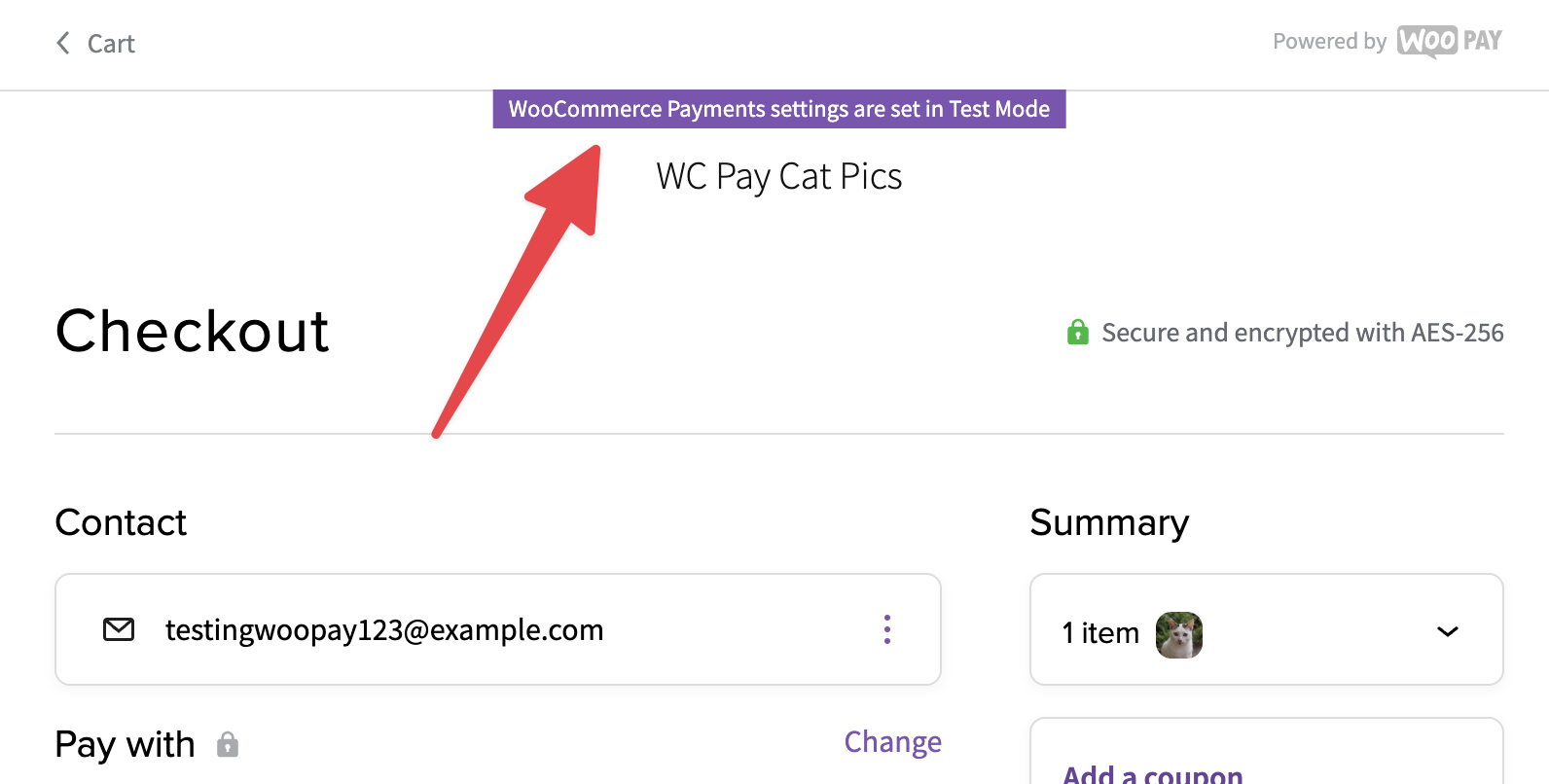Click the Contact section heading
1549x784 pixels.
point(121,522)
